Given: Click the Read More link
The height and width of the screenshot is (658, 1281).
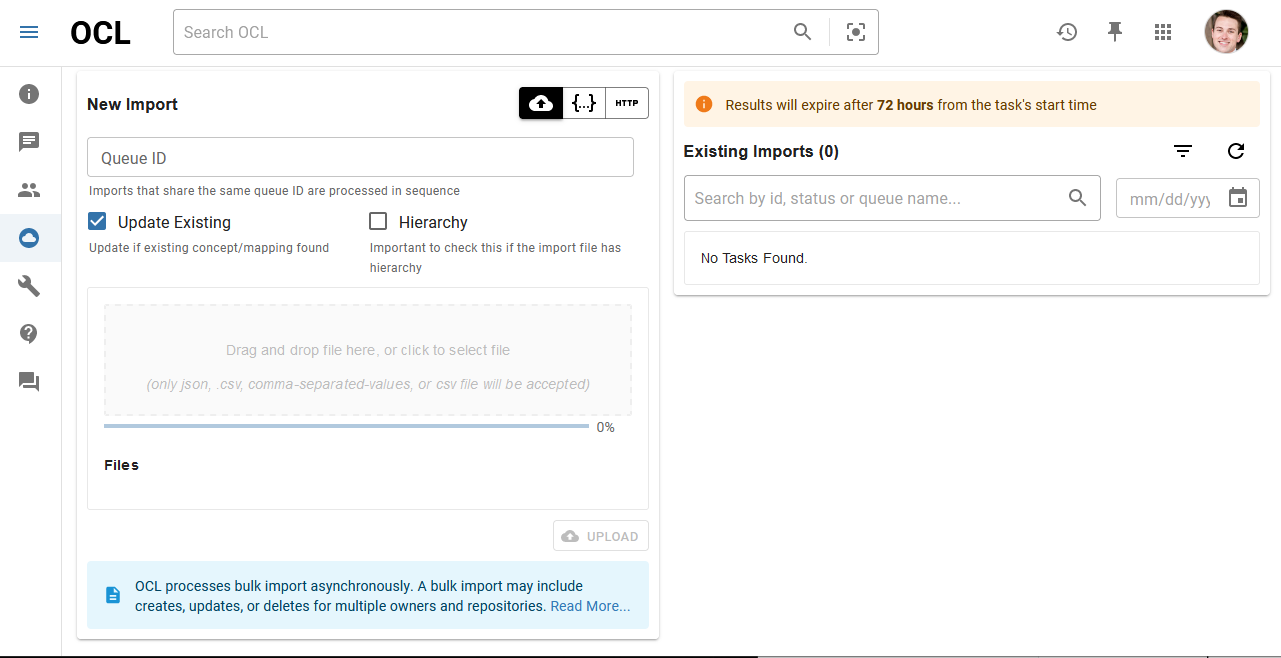Looking at the screenshot, I should pos(590,606).
